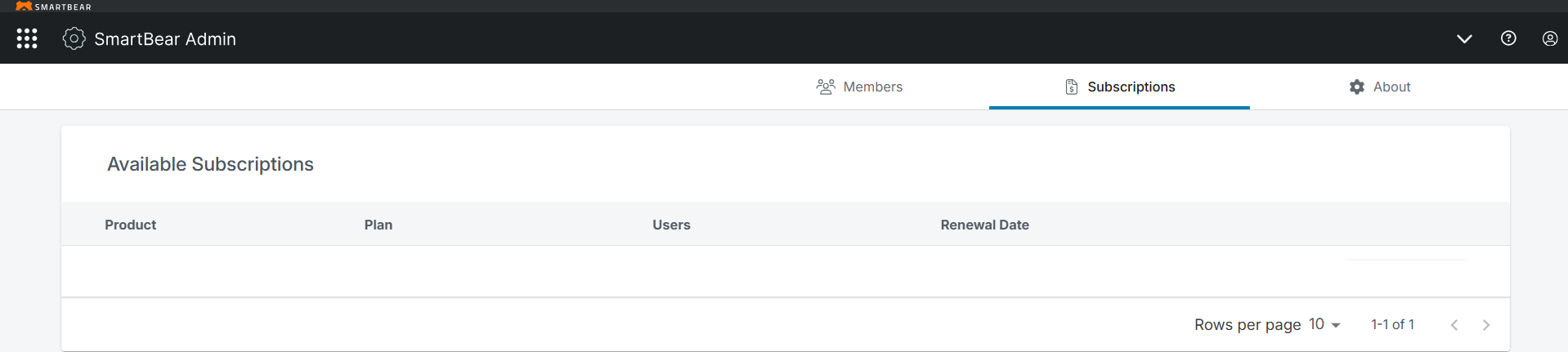Expand the header chevron dropdown
This screenshot has height=352, width=1568.
tap(1464, 38)
